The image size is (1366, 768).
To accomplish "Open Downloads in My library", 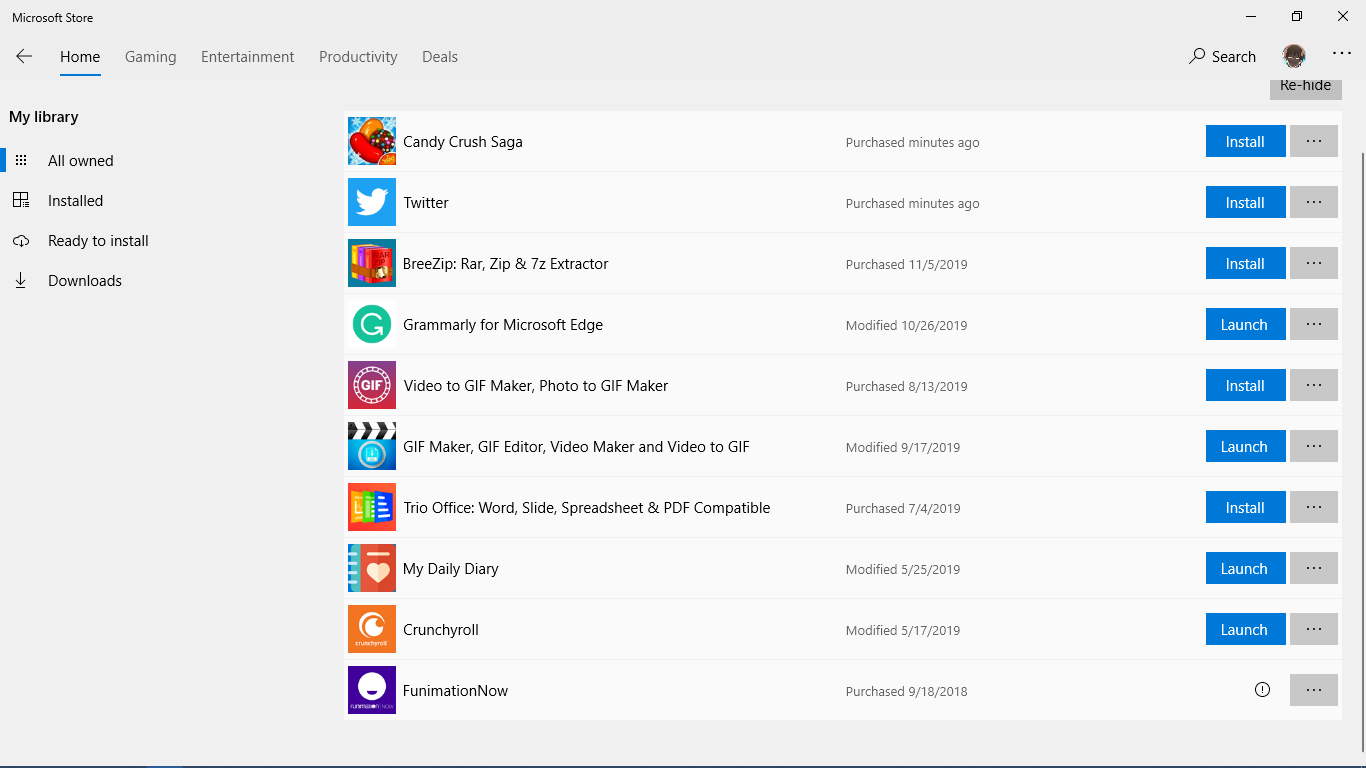I will coord(85,281).
